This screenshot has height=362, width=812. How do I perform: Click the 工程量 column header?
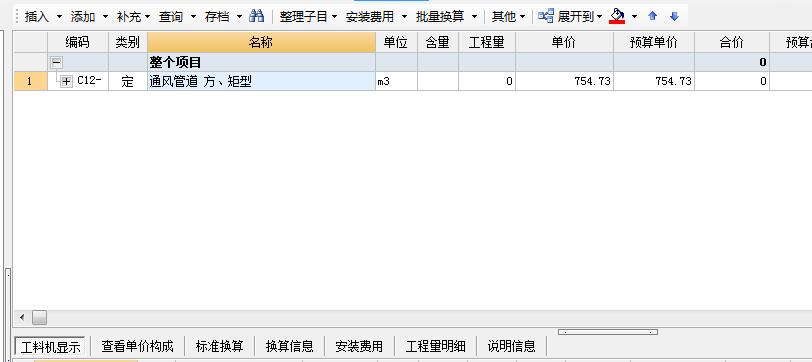click(487, 42)
